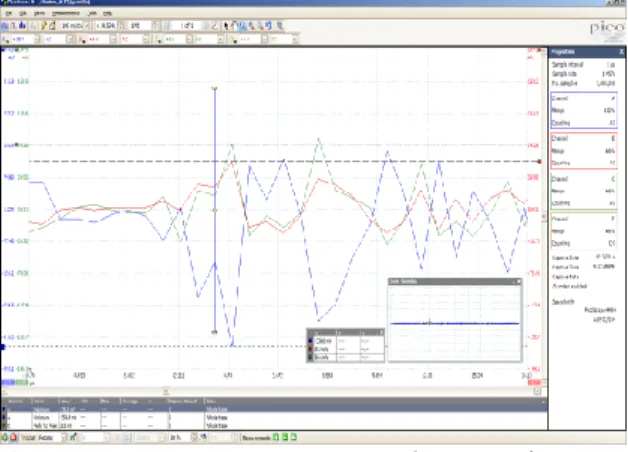Open the trigger mode dropdown
This screenshot has width=628, height=452.
(x=63, y=437)
